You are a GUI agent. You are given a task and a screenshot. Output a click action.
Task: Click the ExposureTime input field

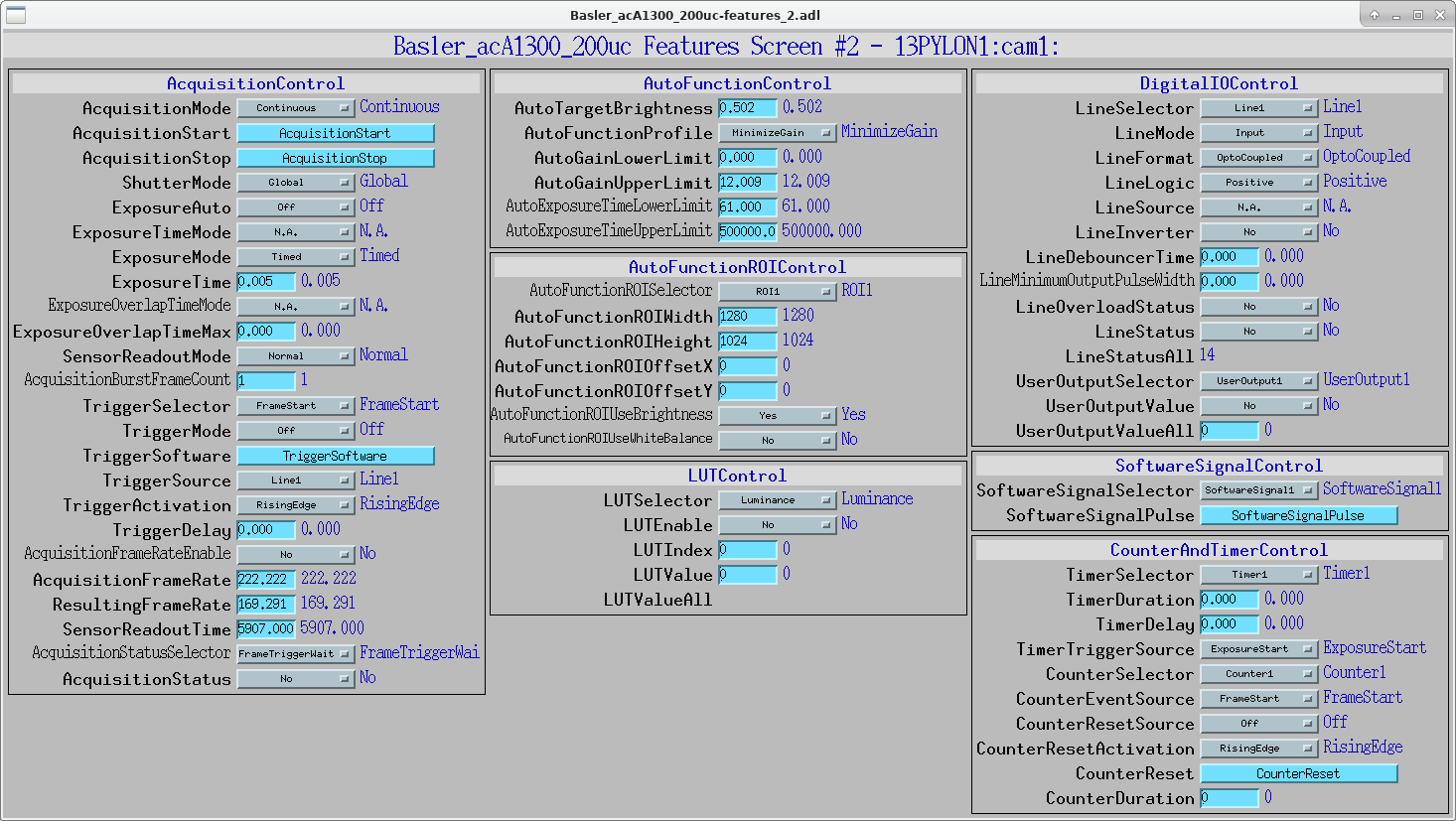[x=266, y=282]
